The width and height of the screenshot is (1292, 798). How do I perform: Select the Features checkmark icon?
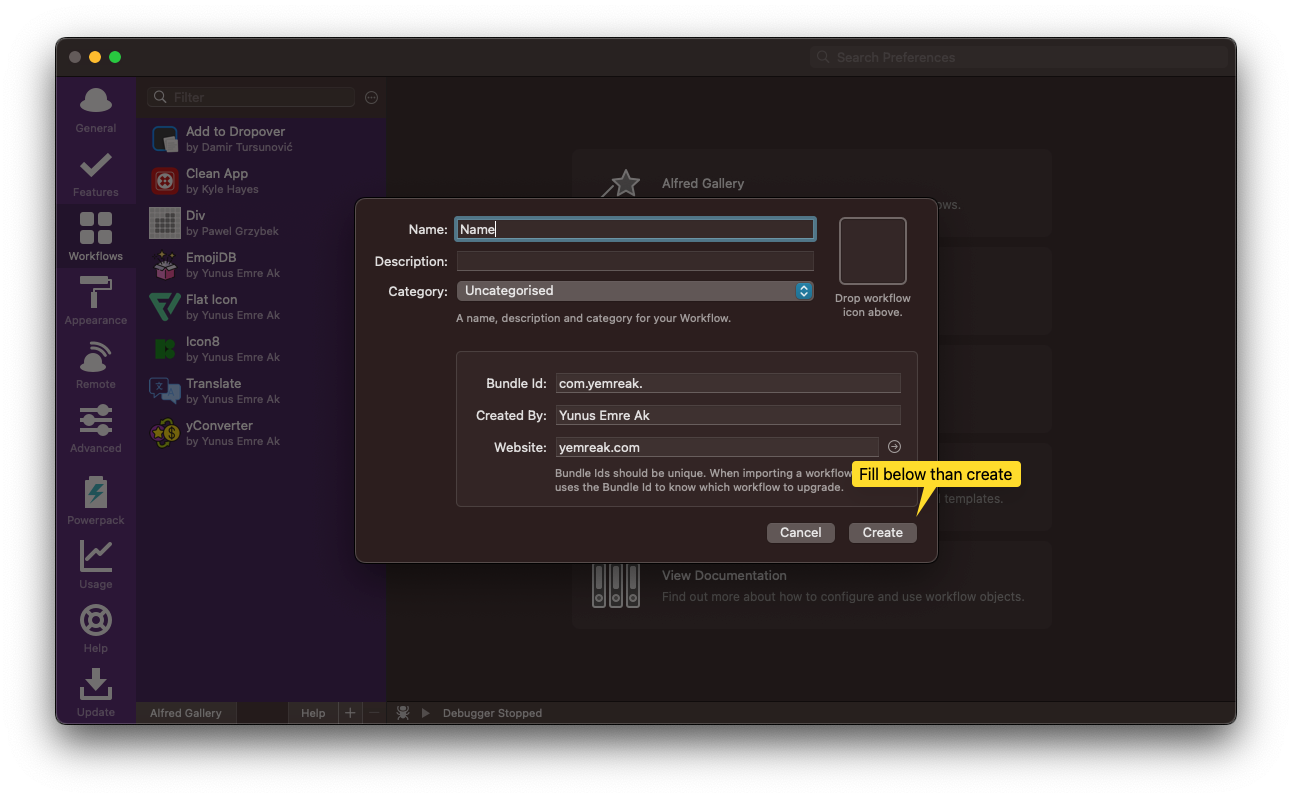click(96, 166)
